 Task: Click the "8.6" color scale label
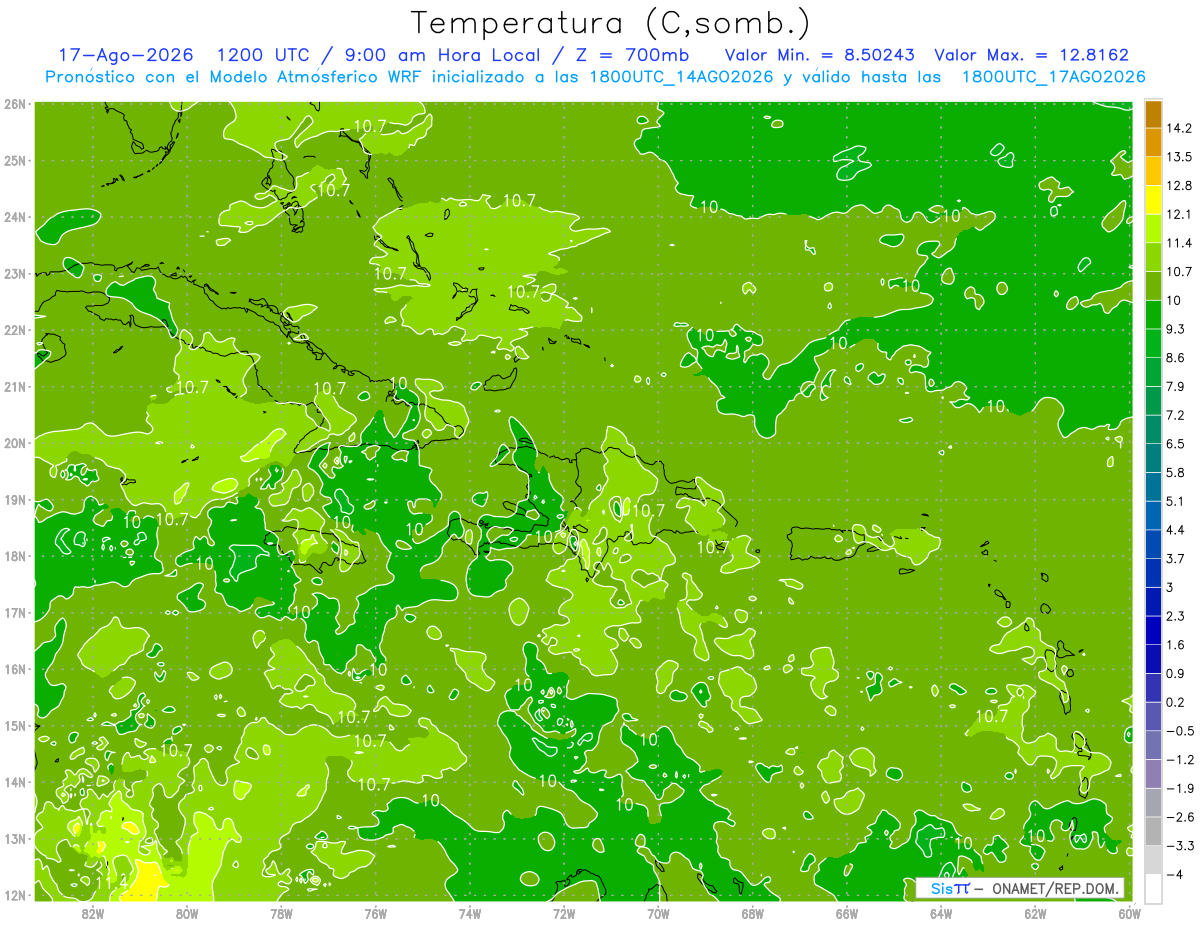click(1176, 357)
